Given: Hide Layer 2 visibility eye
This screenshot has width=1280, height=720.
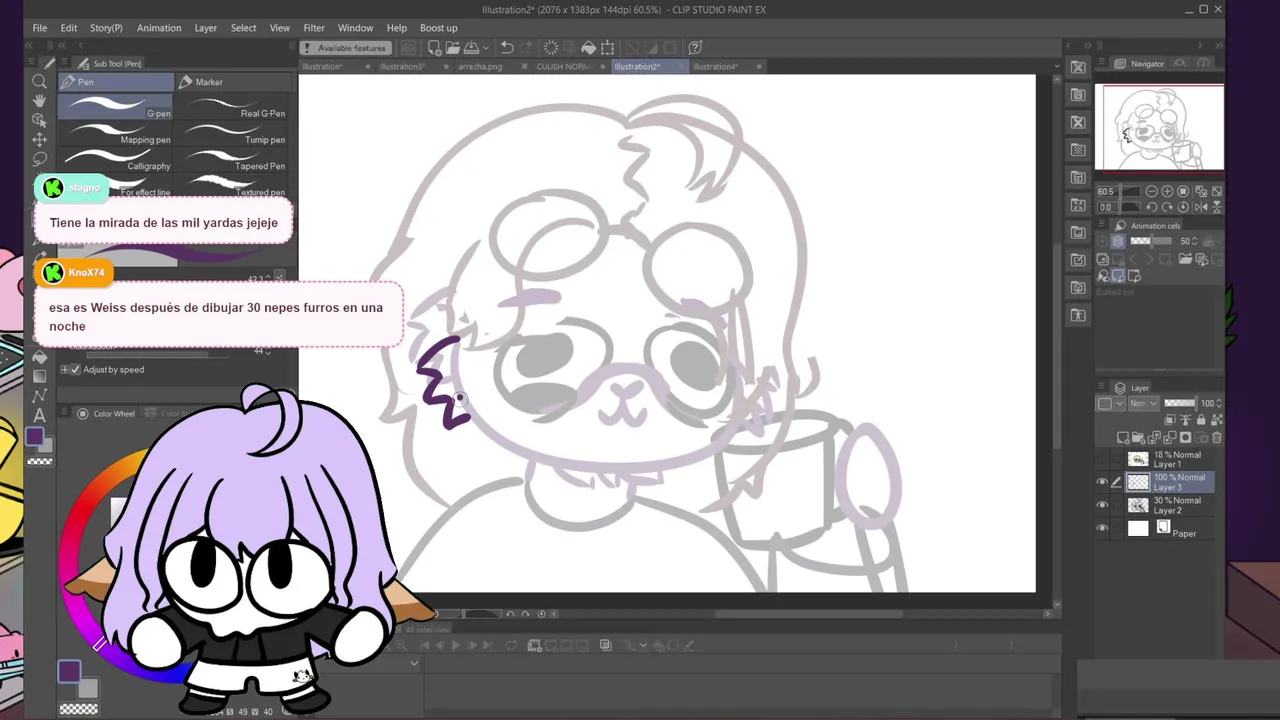Looking at the screenshot, I should pyautogui.click(x=1102, y=505).
